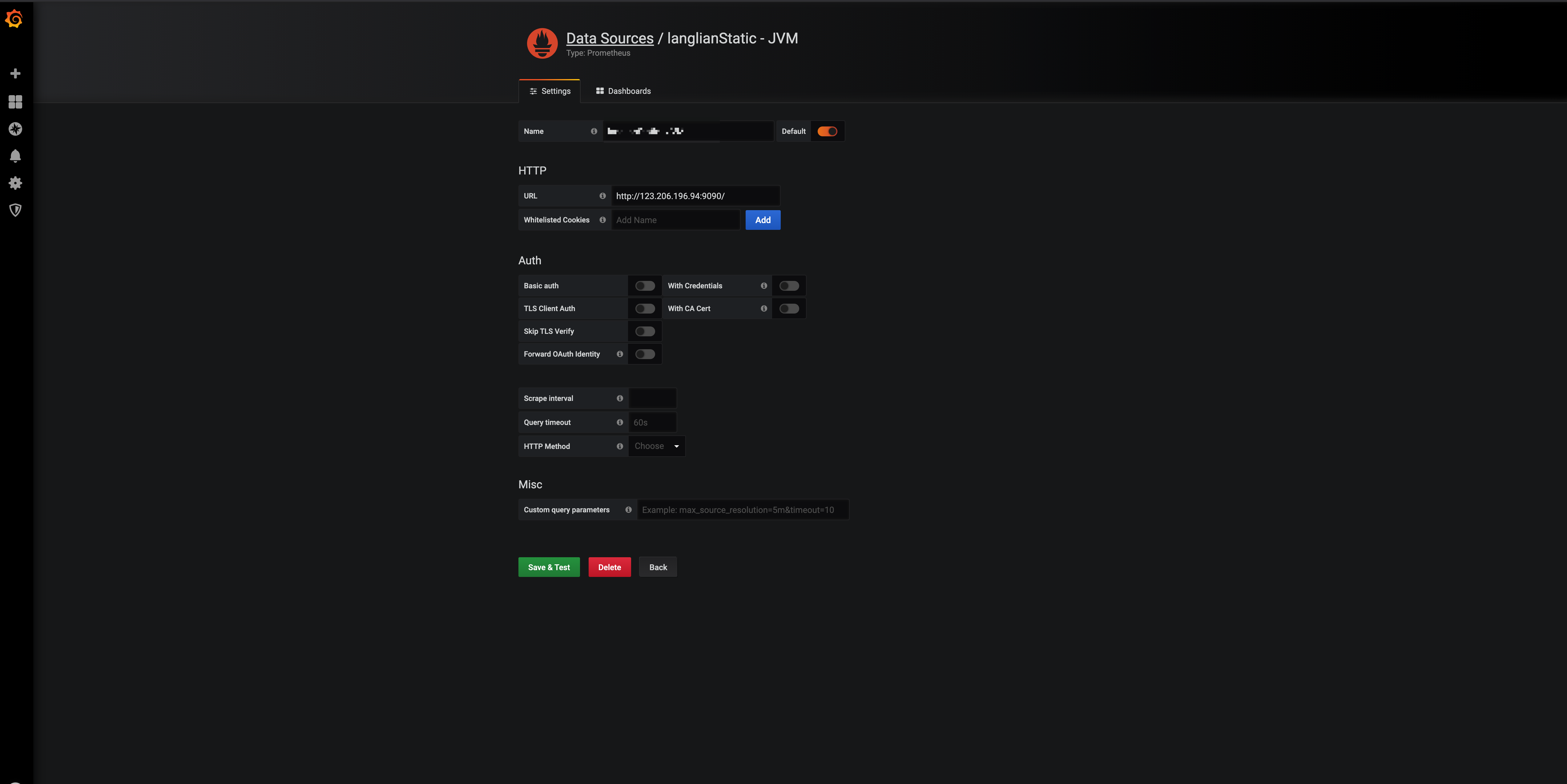Click the "Type: Prometheus" subtitle text
The image size is (1567, 784).
(x=598, y=53)
